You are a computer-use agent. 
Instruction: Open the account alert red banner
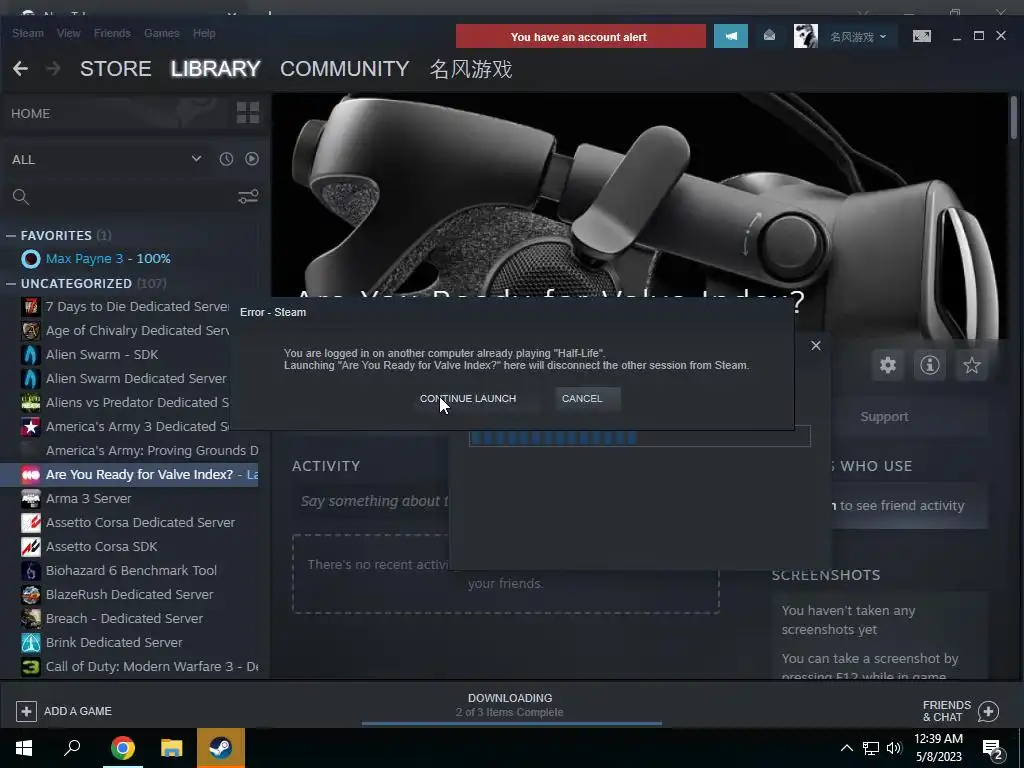click(x=581, y=37)
